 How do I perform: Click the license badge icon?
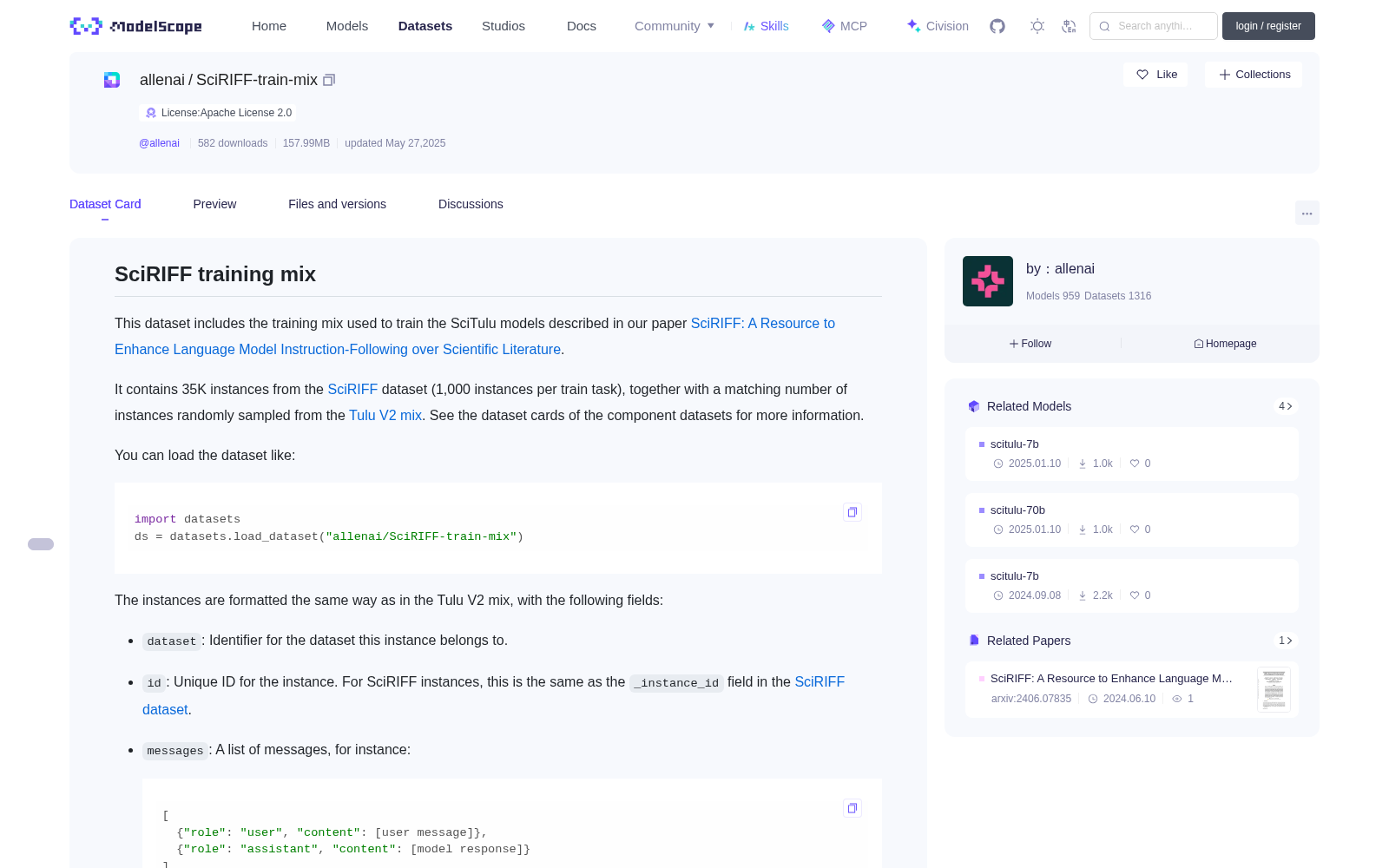tap(151, 113)
